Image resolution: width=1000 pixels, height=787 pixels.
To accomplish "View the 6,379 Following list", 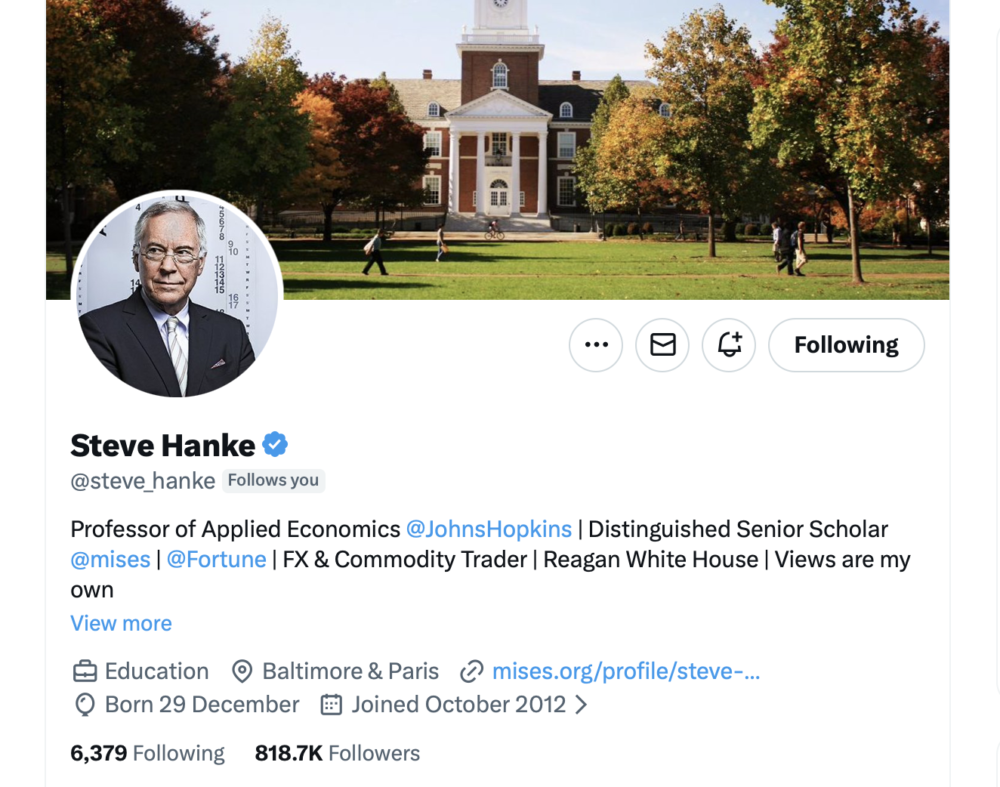I will point(147,753).
